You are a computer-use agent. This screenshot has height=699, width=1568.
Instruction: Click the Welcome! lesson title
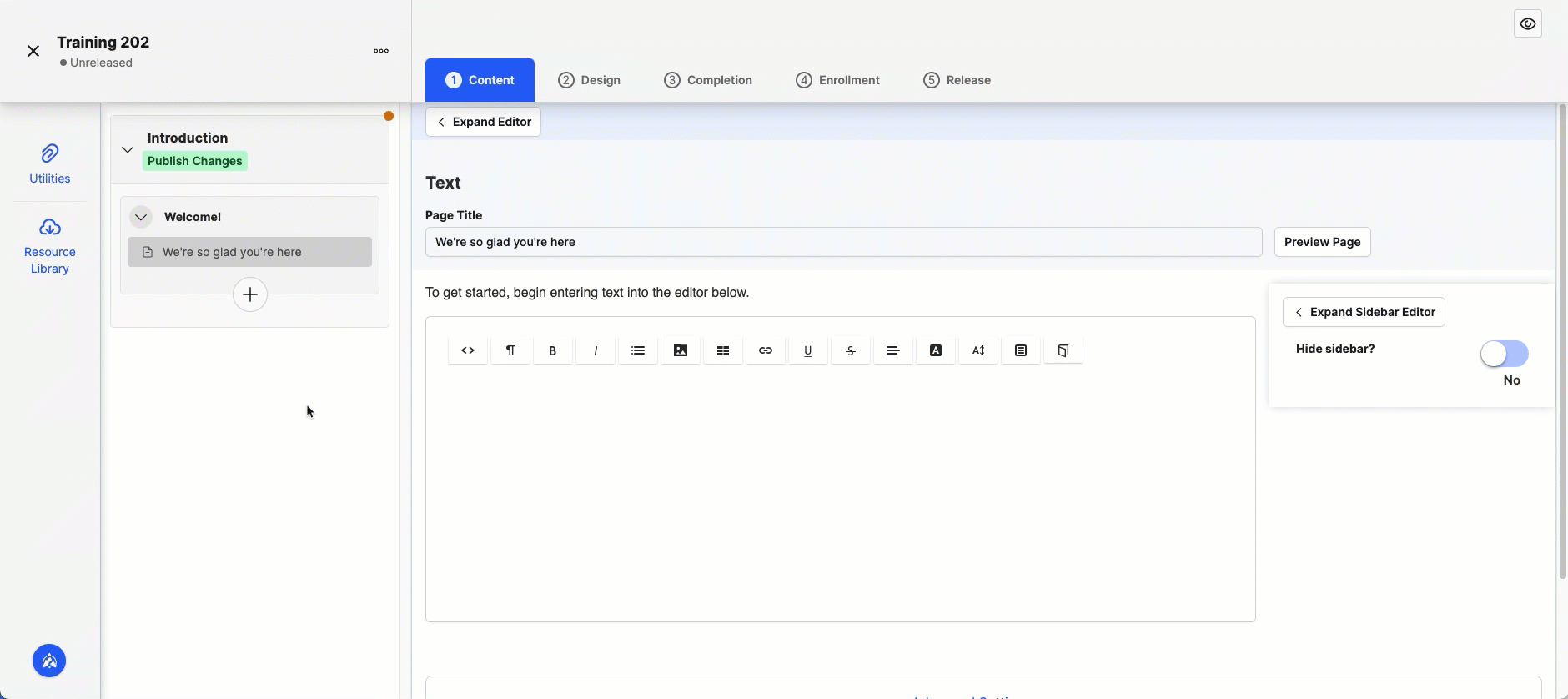[193, 217]
